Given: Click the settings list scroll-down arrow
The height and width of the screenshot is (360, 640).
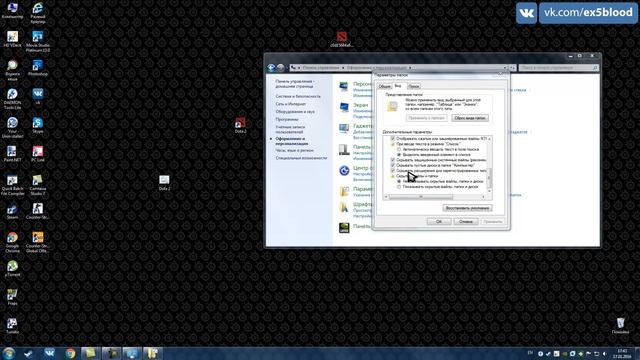Looking at the screenshot, I should click(x=489, y=191).
